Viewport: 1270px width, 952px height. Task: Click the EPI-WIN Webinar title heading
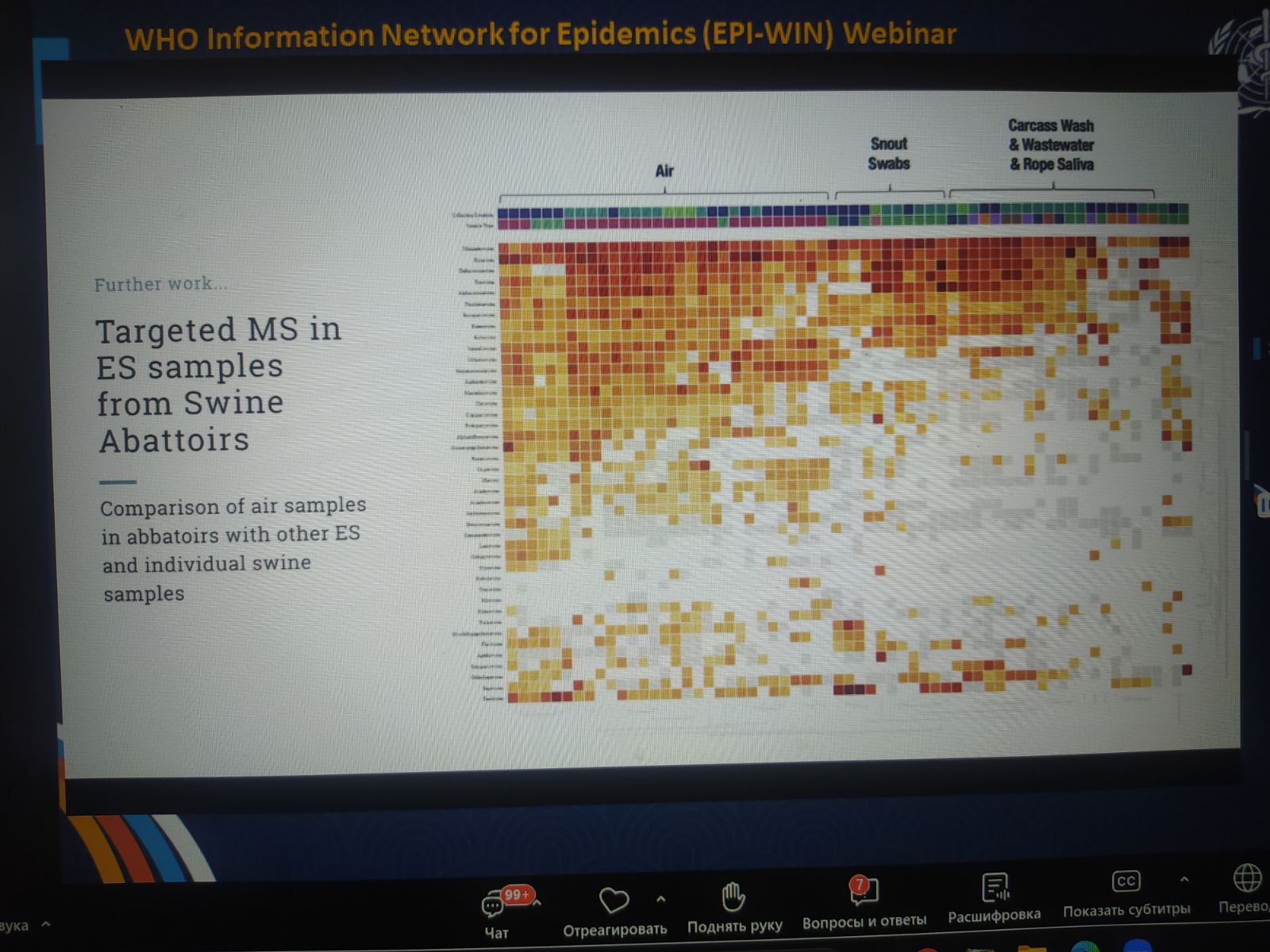pos(540,36)
